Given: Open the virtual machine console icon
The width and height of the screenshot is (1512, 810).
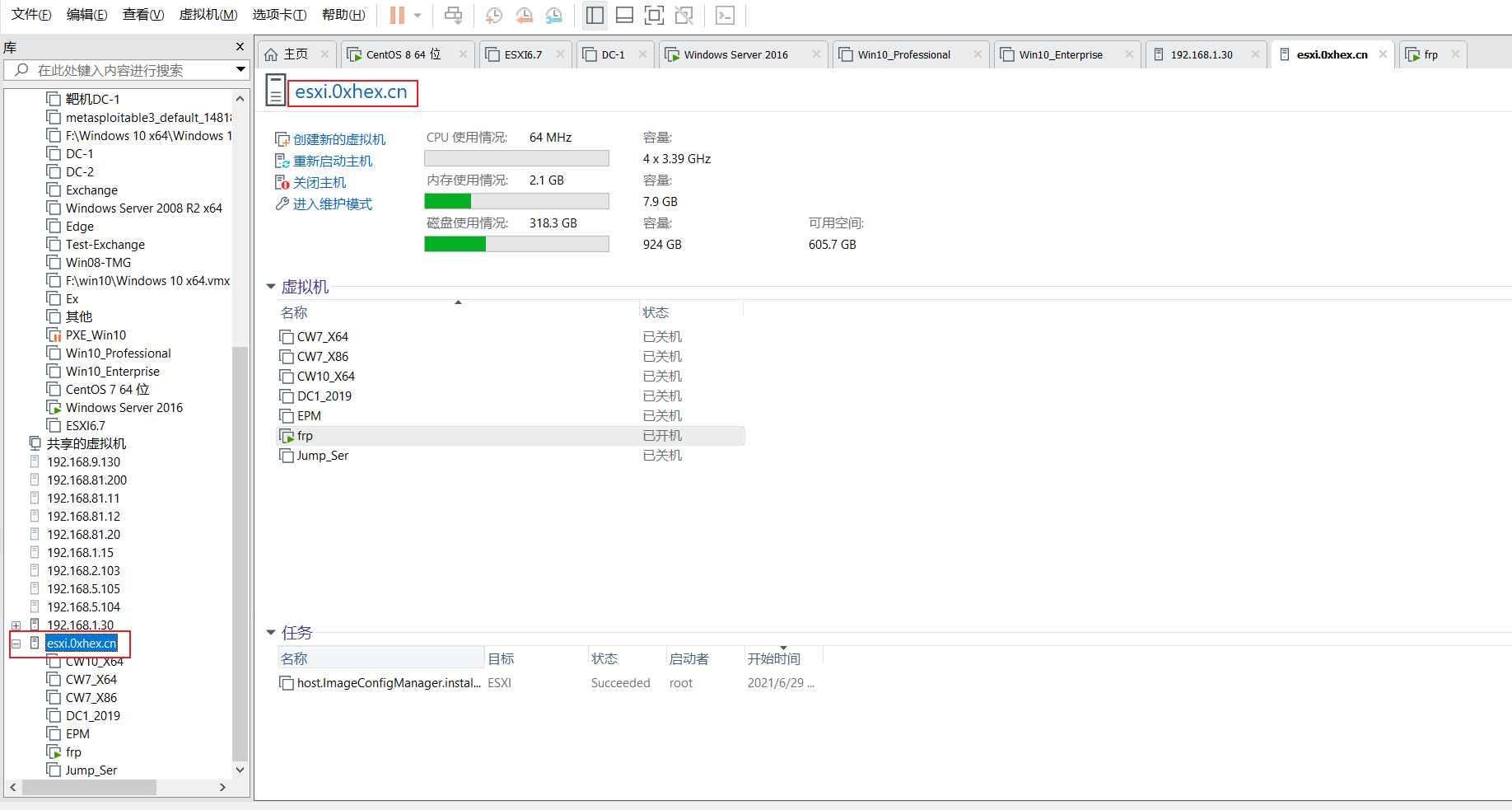Looking at the screenshot, I should [726, 15].
